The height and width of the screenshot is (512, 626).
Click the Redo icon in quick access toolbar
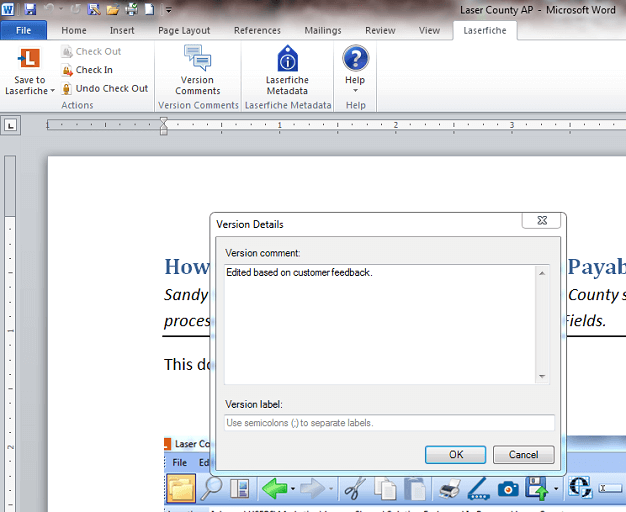click(x=75, y=9)
